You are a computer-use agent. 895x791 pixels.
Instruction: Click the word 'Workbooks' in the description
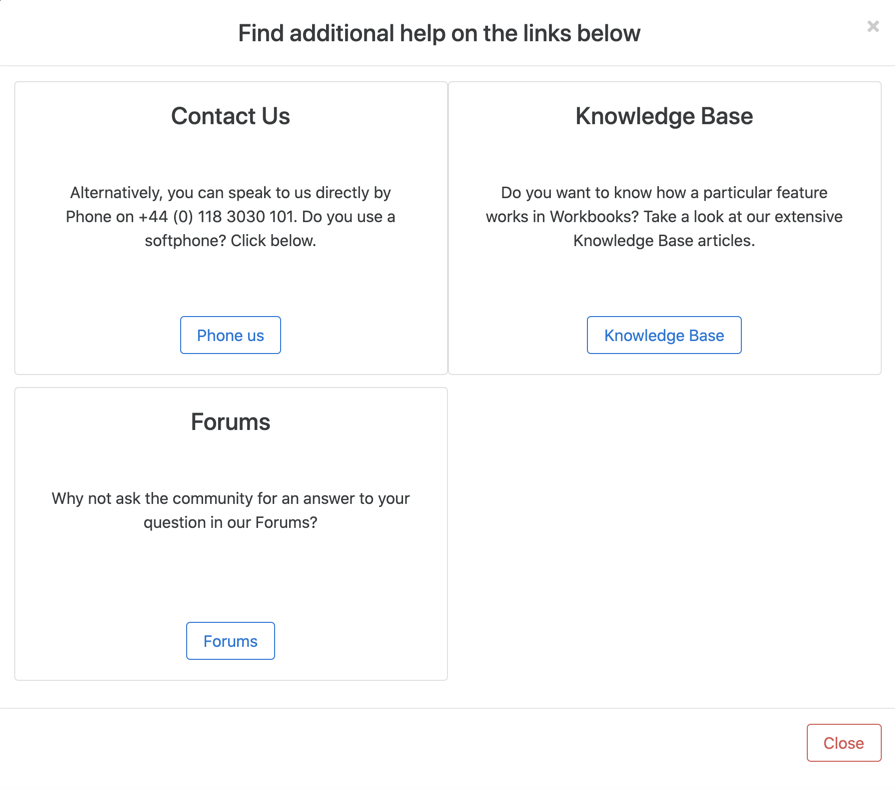(585, 217)
